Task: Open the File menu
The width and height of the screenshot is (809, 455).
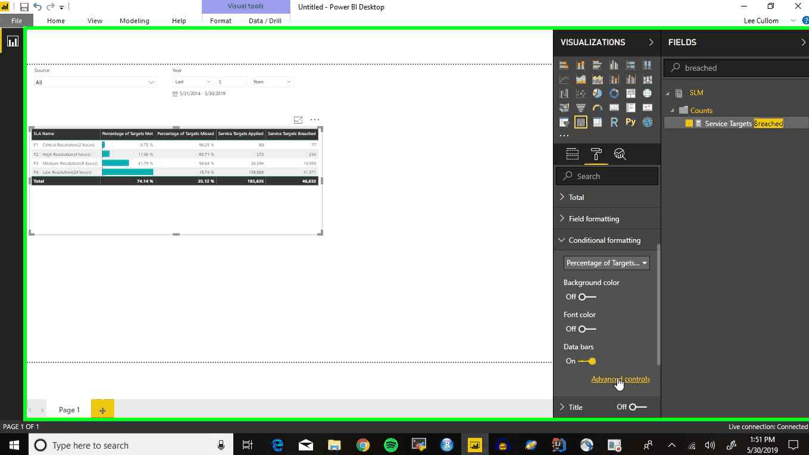Action: [17, 21]
